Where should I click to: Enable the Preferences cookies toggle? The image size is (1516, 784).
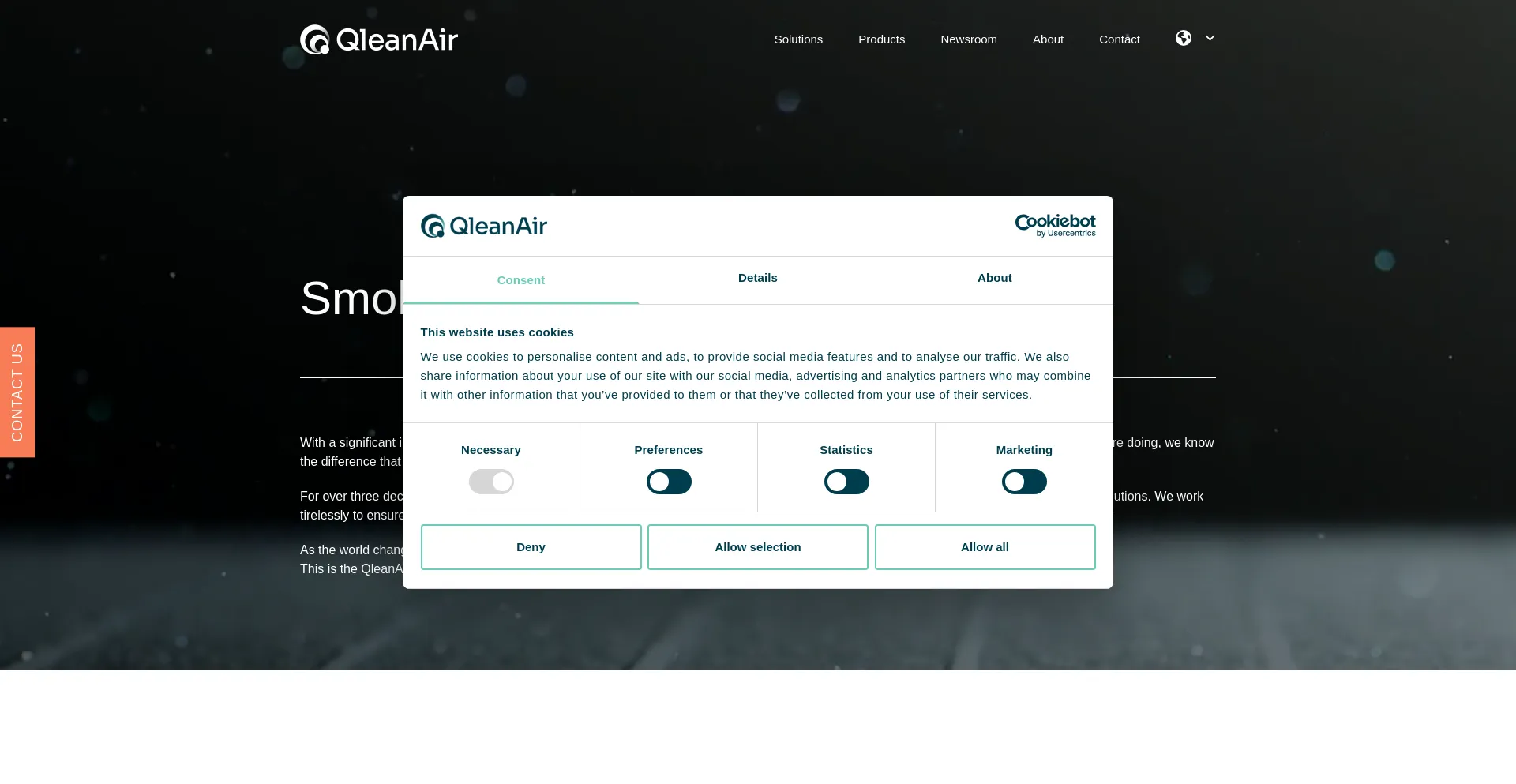(x=669, y=482)
